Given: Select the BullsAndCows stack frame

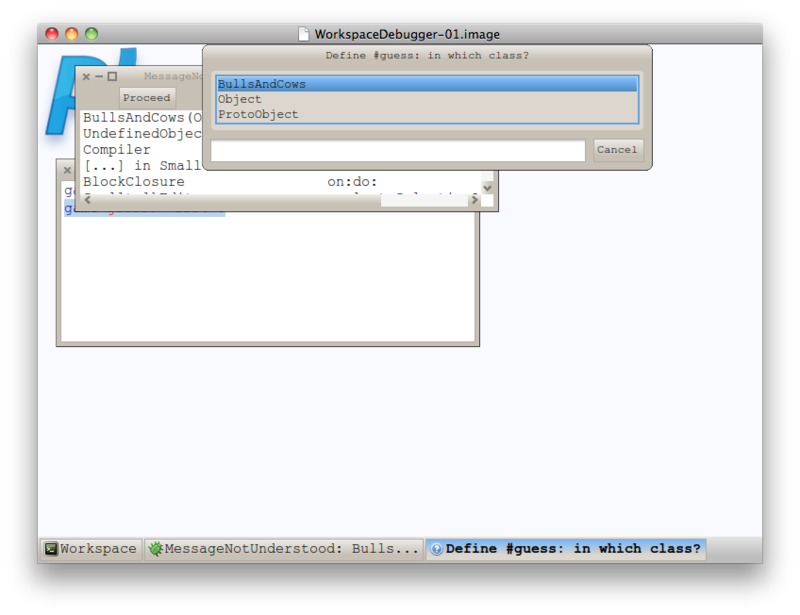Looking at the screenshot, I should click(142, 117).
